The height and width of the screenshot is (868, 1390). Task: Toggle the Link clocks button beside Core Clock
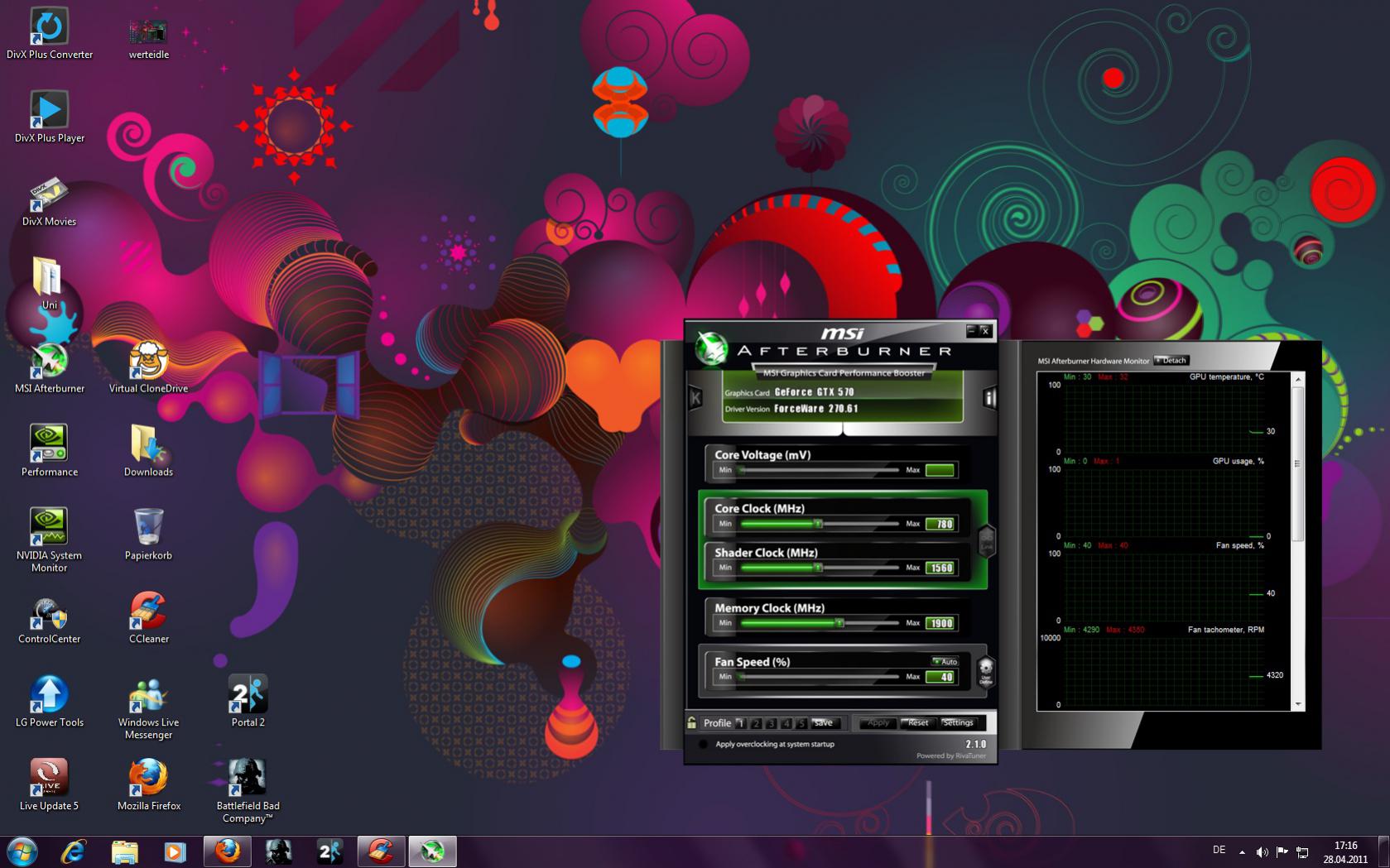click(986, 540)
